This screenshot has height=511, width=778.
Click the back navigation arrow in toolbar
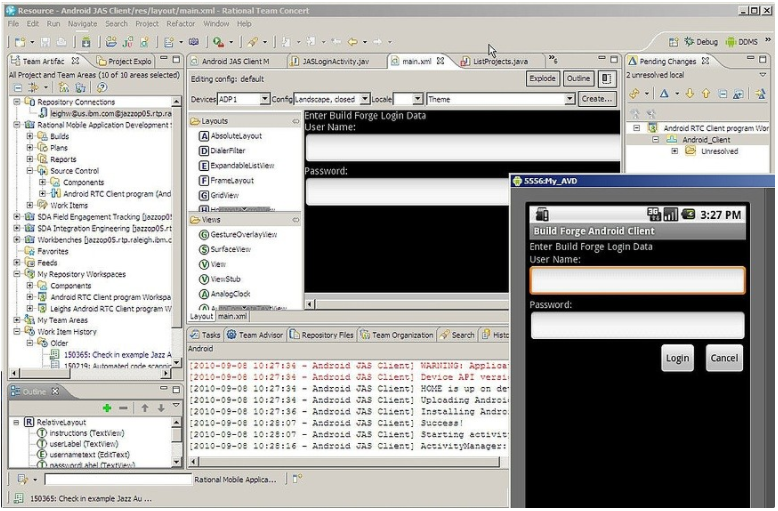[x=352, y=42]
